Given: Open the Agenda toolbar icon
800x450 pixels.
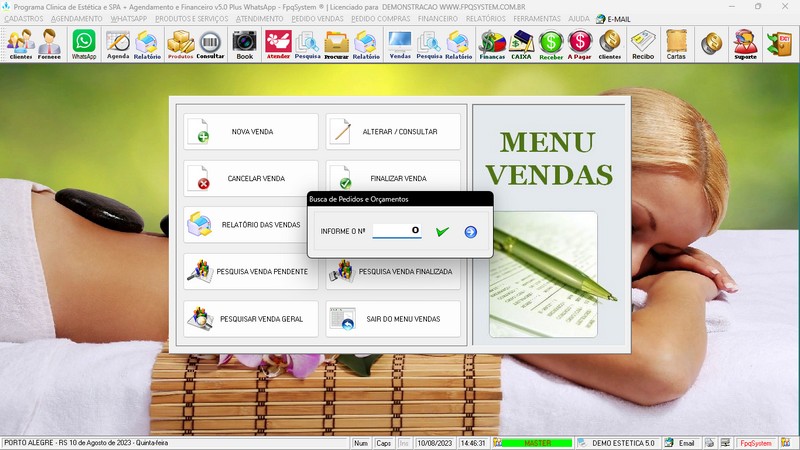Looking at the screenshot, I should 118,44.
